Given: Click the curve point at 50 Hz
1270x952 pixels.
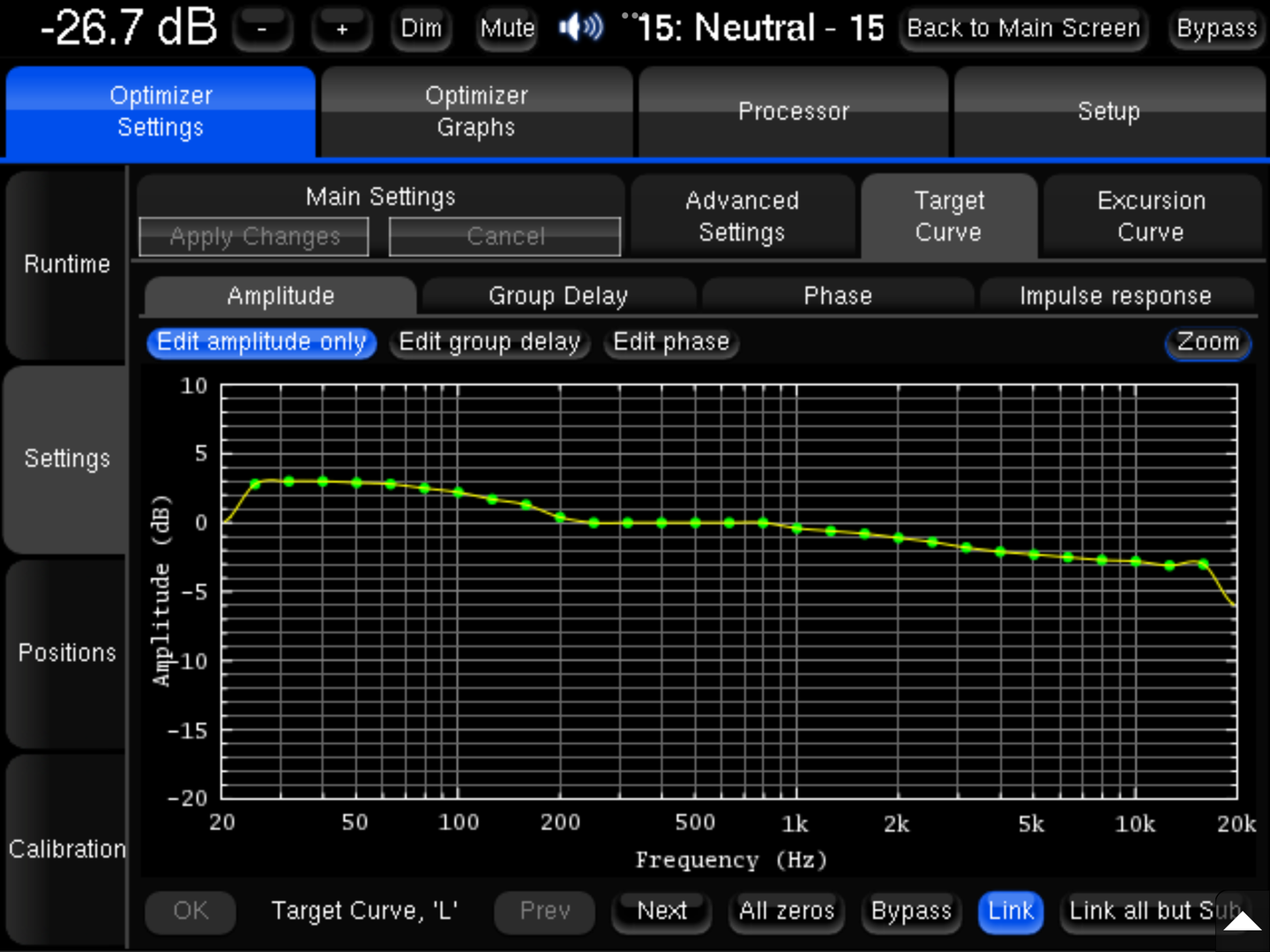Looking at the screenshot, I should tap(356, 482).
